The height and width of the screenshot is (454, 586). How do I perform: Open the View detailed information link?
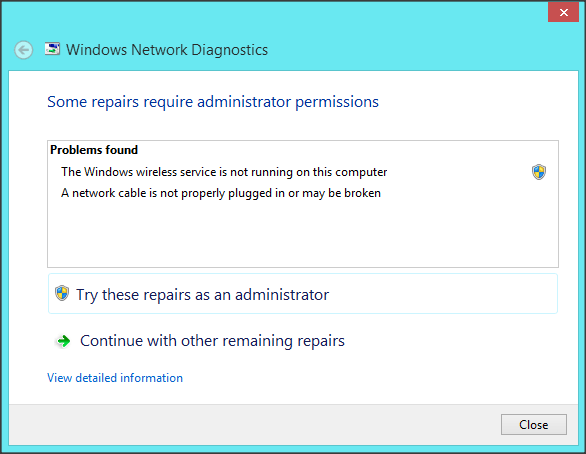pos(115,378)
